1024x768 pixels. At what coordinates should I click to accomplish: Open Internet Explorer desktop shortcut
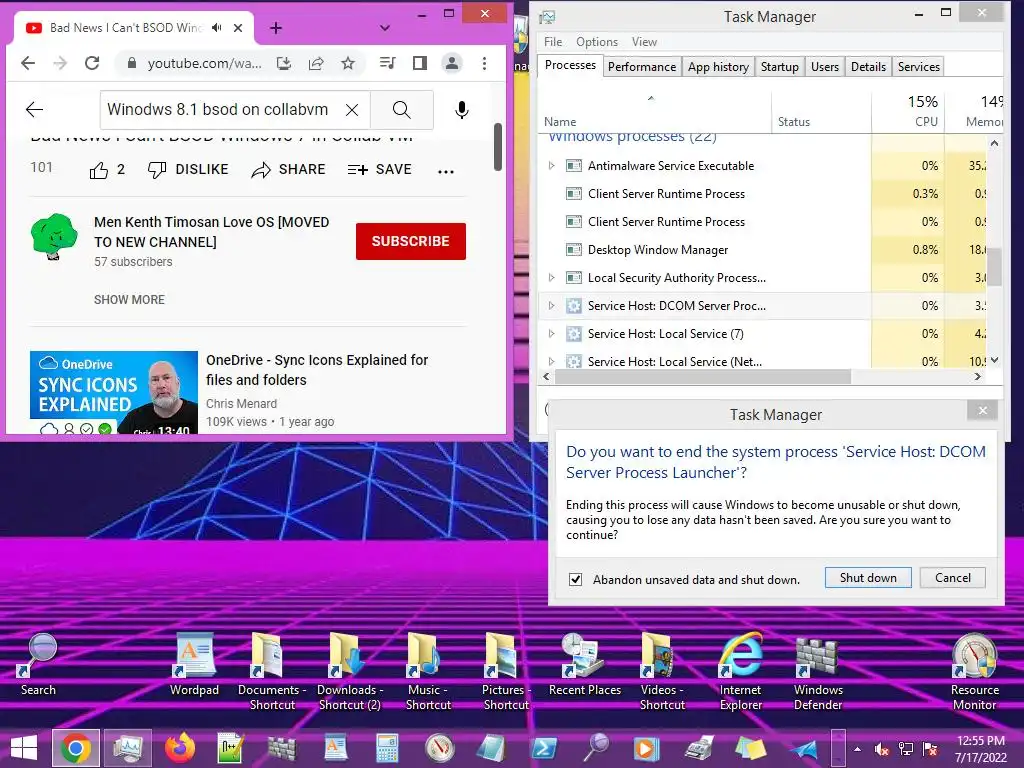[741, 671]
